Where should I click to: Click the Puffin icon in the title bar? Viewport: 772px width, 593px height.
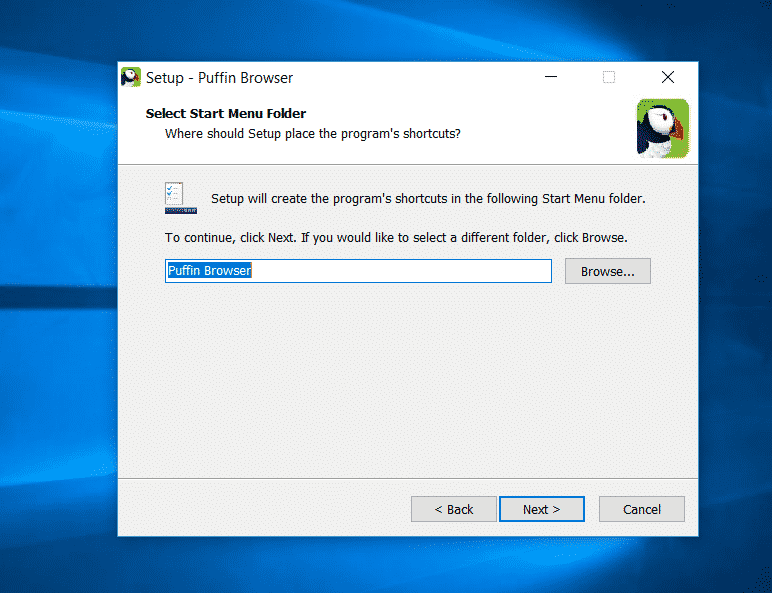point(131,78)
